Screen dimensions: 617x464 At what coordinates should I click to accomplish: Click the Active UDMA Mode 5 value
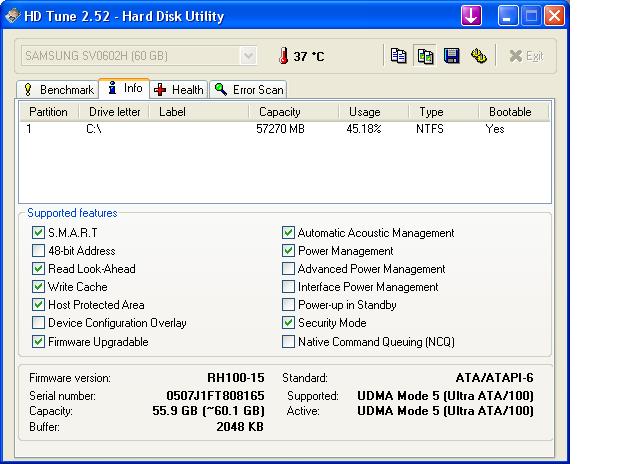(x=445, y=411)
